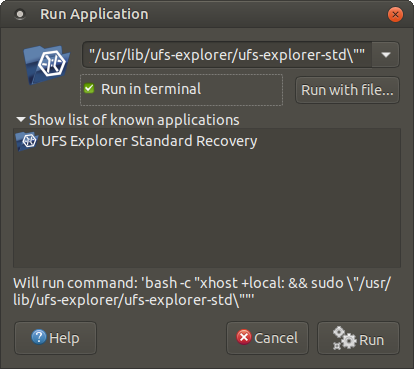This screenshot has height=369, width=414.
Task: Disable the Run in terminal checkbox
Action: click(89, 89)
